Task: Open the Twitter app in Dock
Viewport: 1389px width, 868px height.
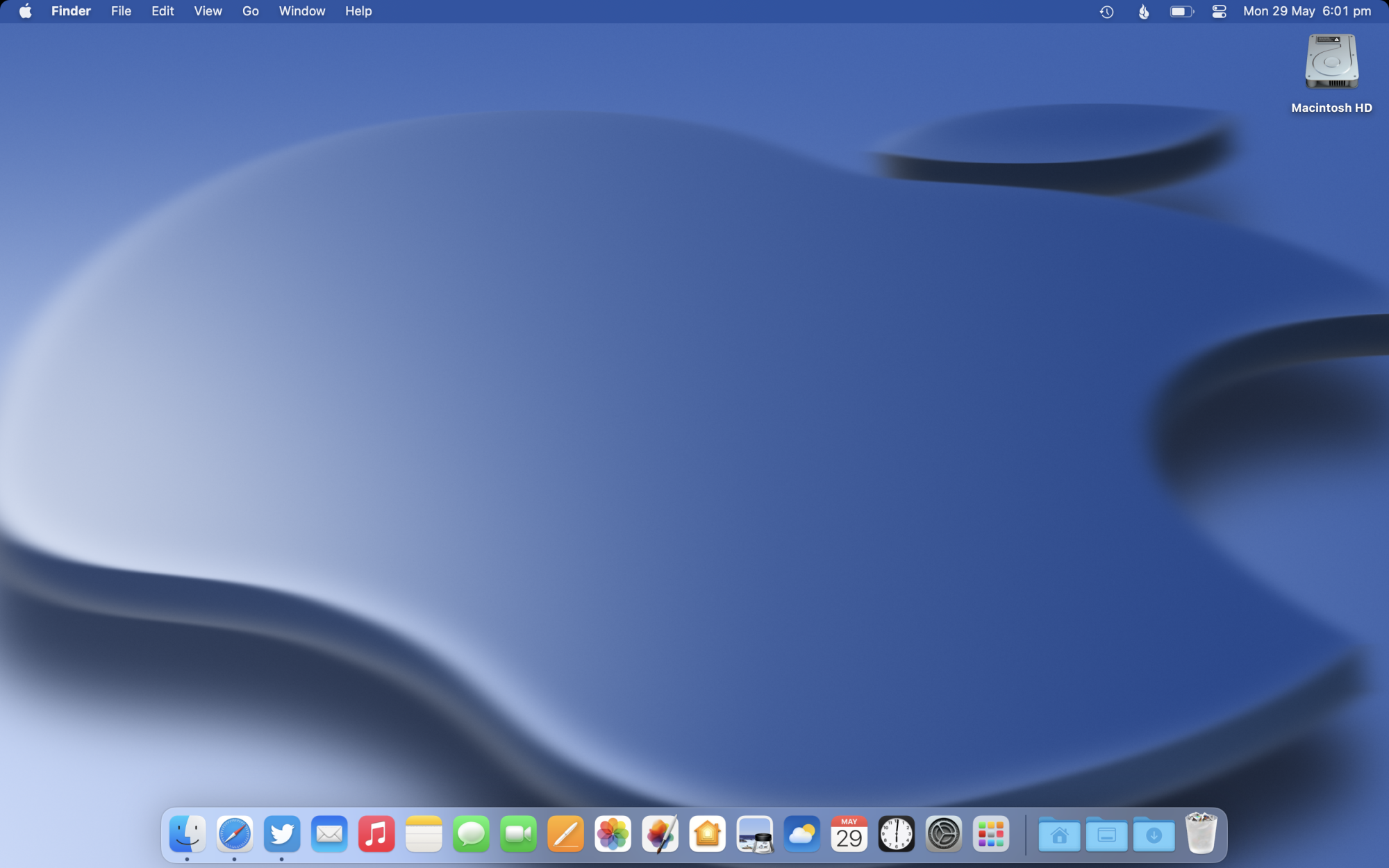Action: (282, 834)
